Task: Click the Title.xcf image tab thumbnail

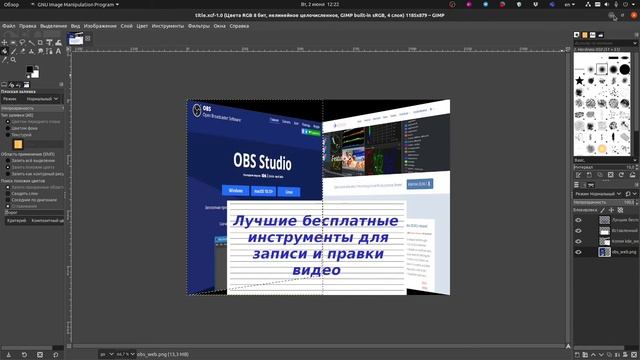Action: [x=76, y=39]
